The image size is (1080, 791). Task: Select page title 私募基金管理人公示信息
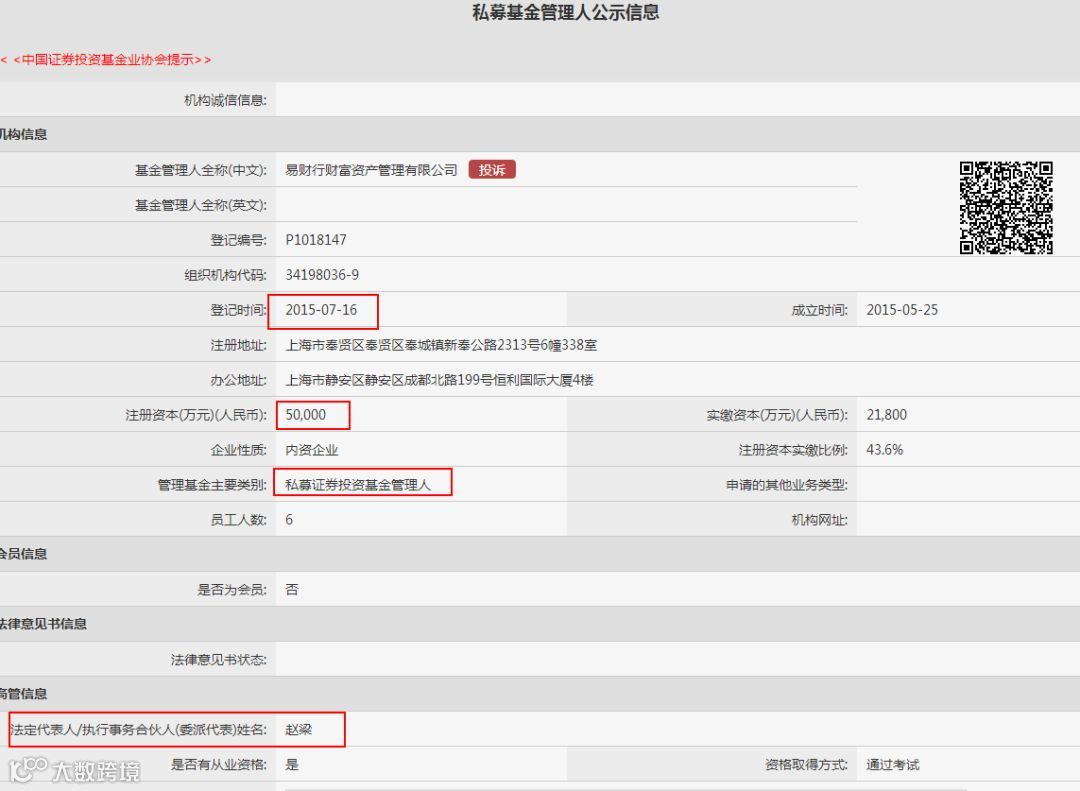click(565, 12)
